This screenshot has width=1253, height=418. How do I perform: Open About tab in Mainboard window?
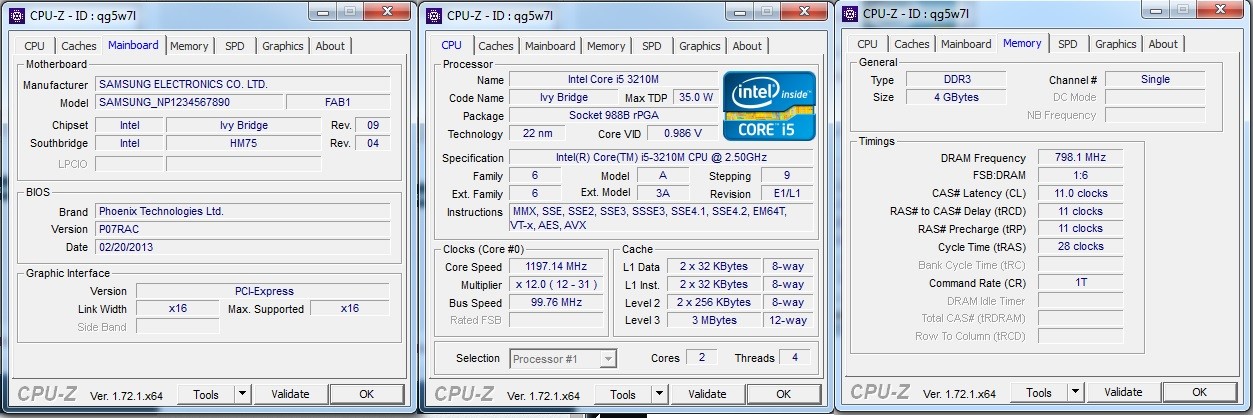(330, 46)
